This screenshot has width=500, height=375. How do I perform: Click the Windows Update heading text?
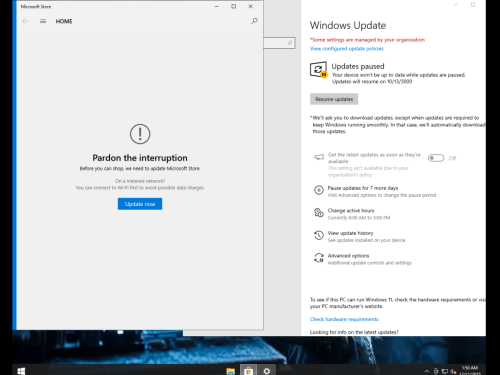[x=348, y=25]
